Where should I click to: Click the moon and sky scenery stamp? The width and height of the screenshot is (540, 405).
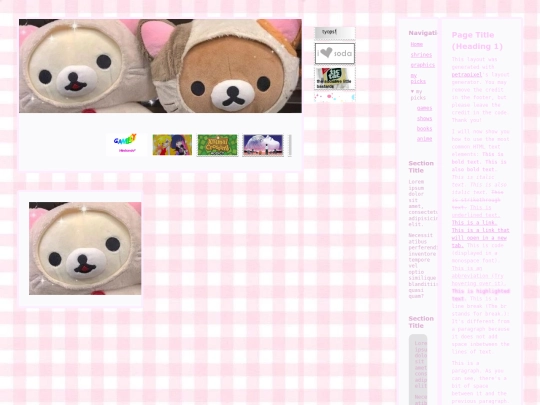coord(263,145)
